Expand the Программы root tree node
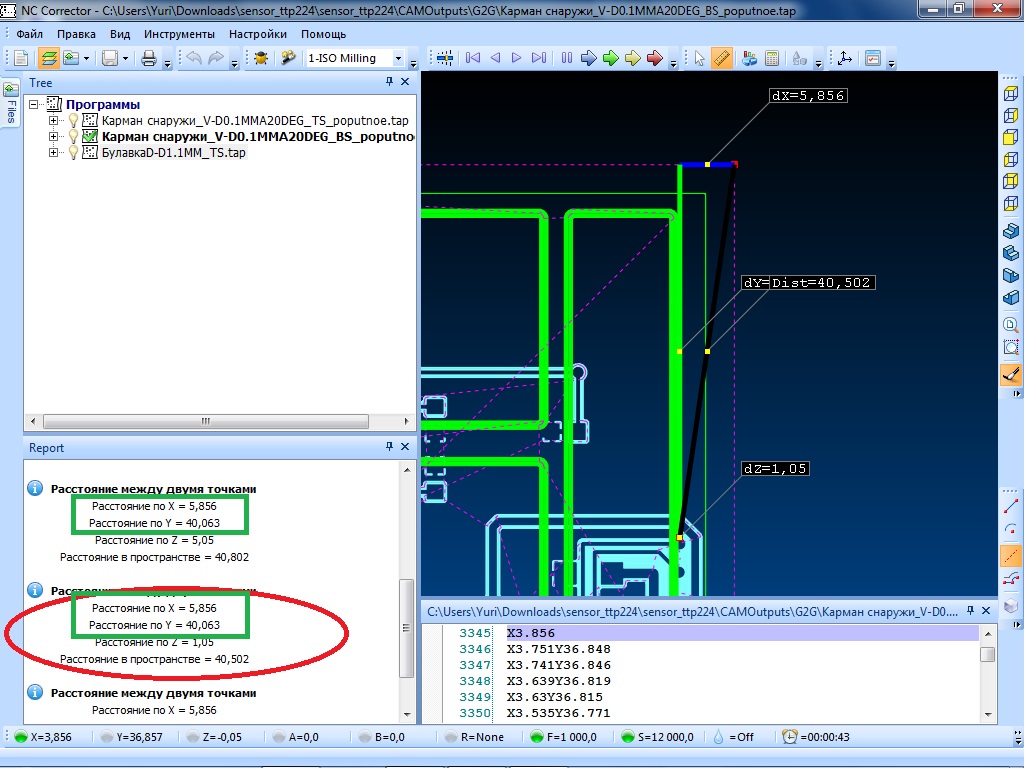Viewport: 1032px width, 774px height. pos(34,105)
